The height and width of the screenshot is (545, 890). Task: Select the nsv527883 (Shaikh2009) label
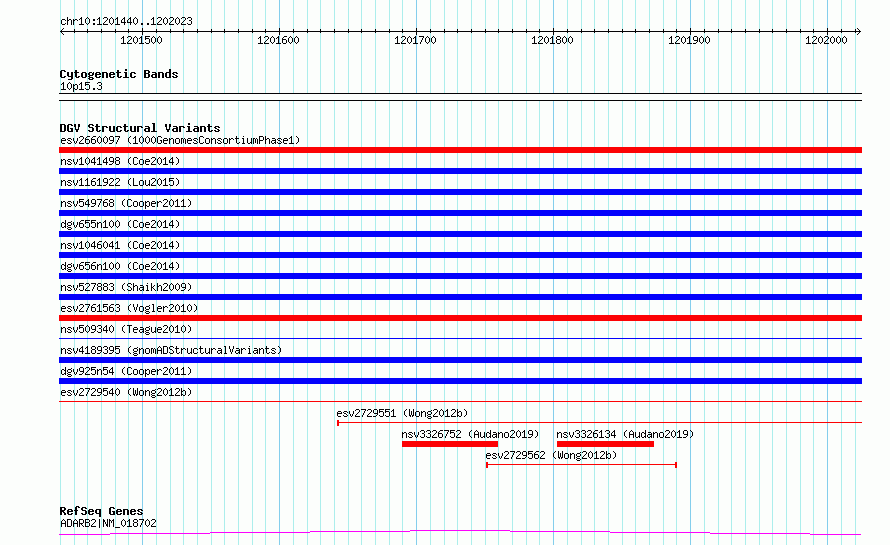[126, 287]
